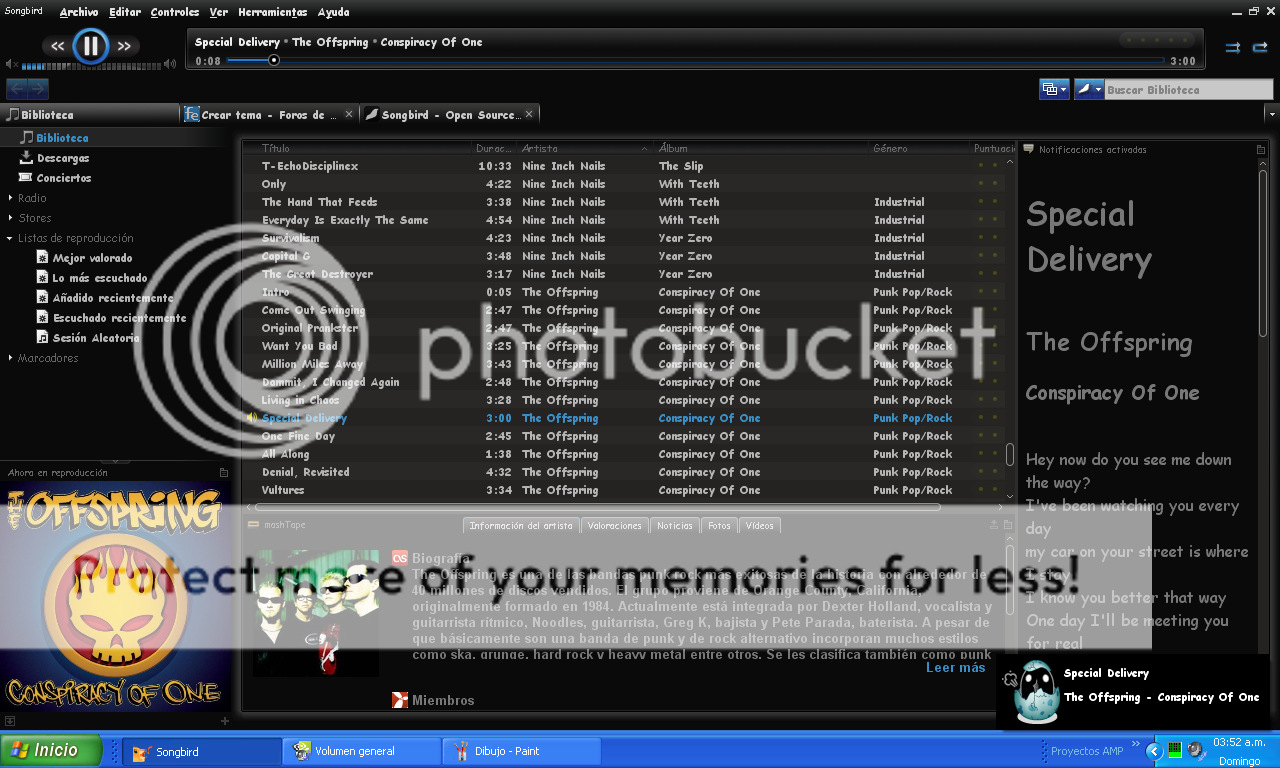The image size is (1280, 768).
Task: Open the Controles menu
Action: 175,12
